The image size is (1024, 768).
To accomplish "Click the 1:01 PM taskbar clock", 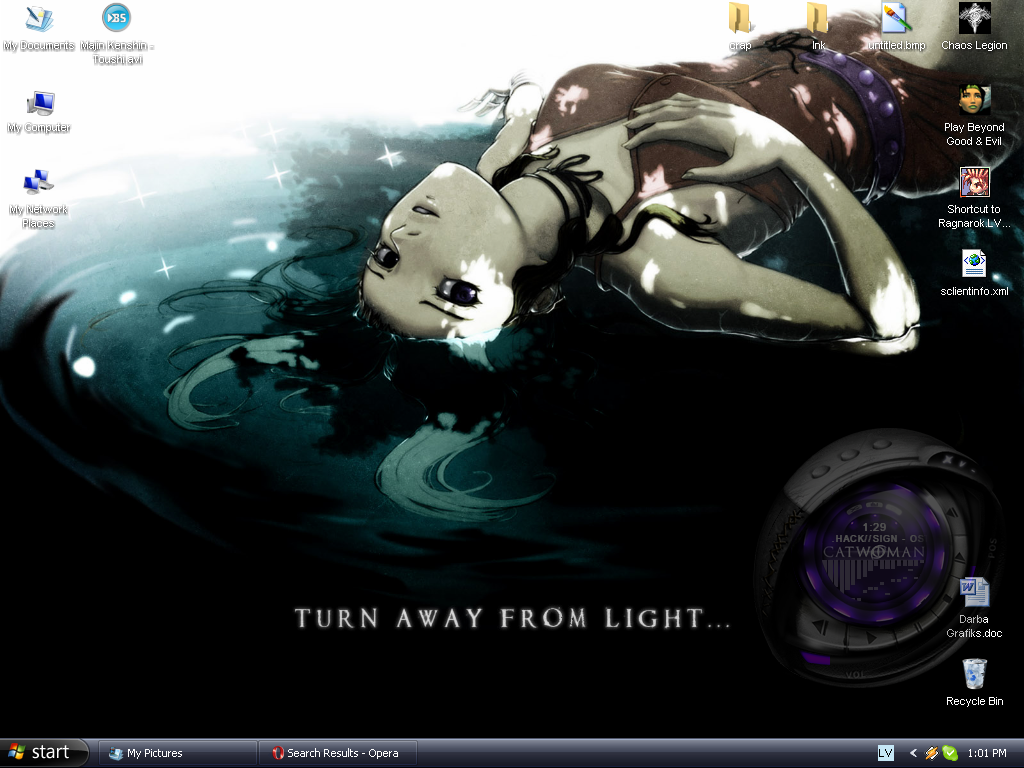I will [987, 753].
